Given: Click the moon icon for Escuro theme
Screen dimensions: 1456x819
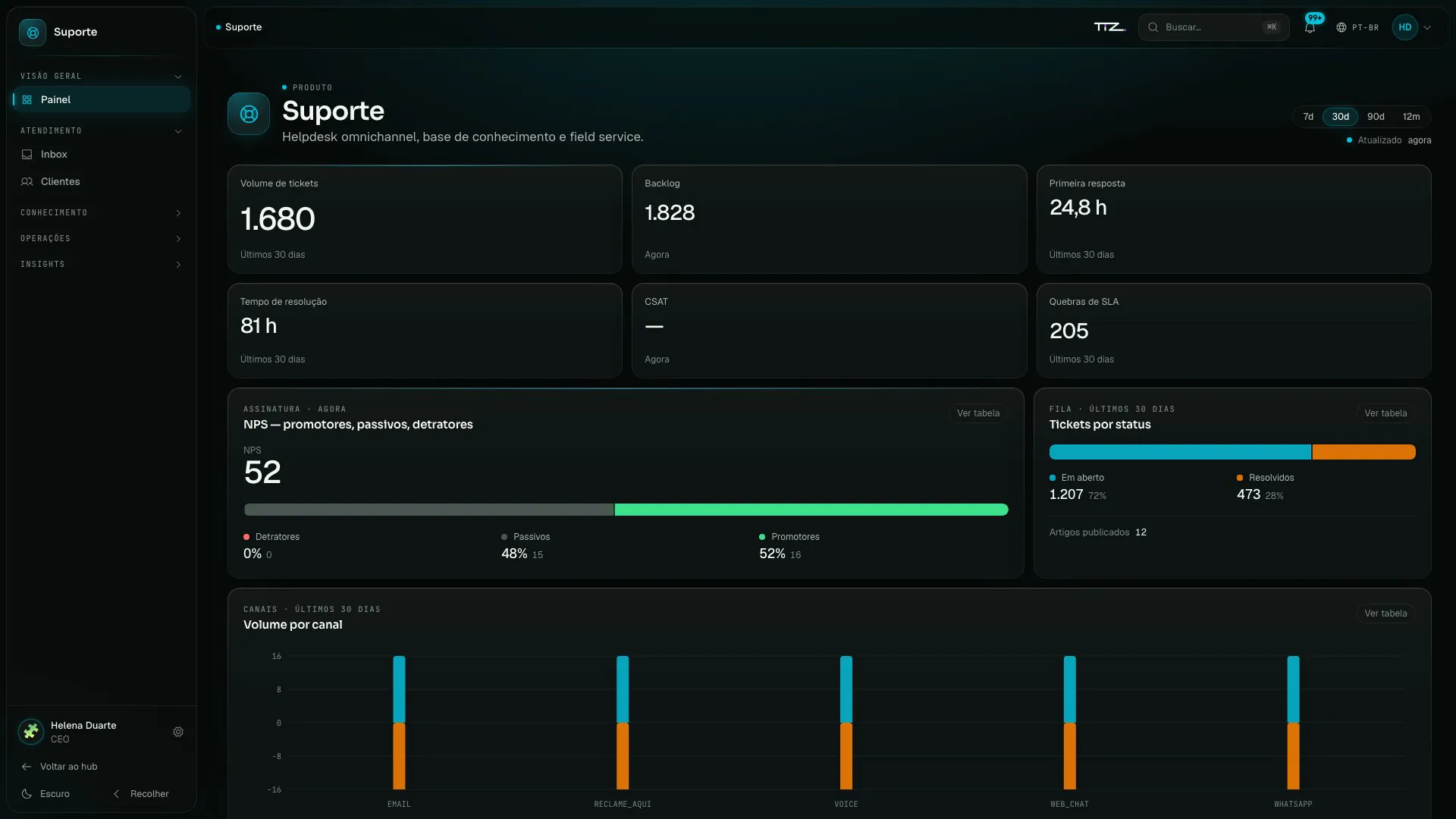Looking at the screenshot, I should coord(27,794).
